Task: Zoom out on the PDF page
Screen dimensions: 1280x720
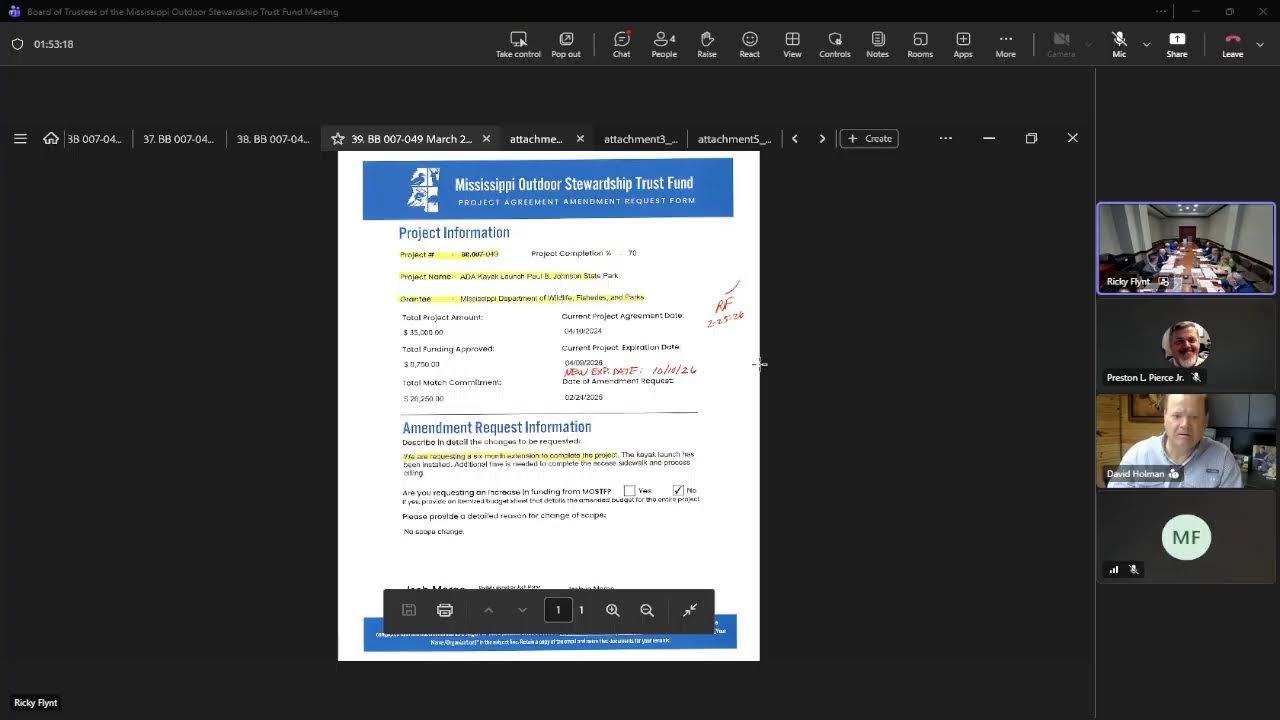Action: coord(647,610)
